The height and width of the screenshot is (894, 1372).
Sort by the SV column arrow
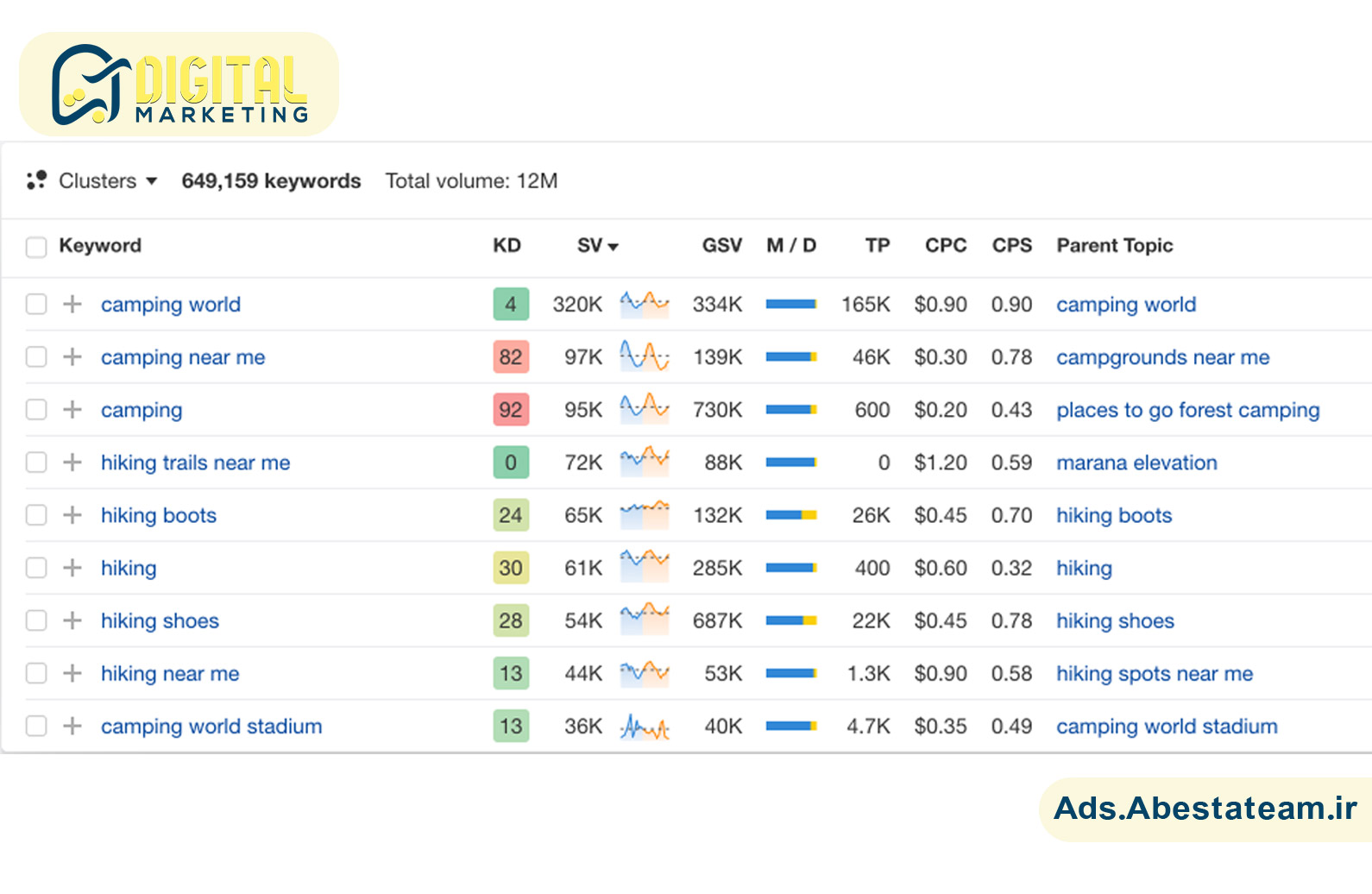coord(614,247)
